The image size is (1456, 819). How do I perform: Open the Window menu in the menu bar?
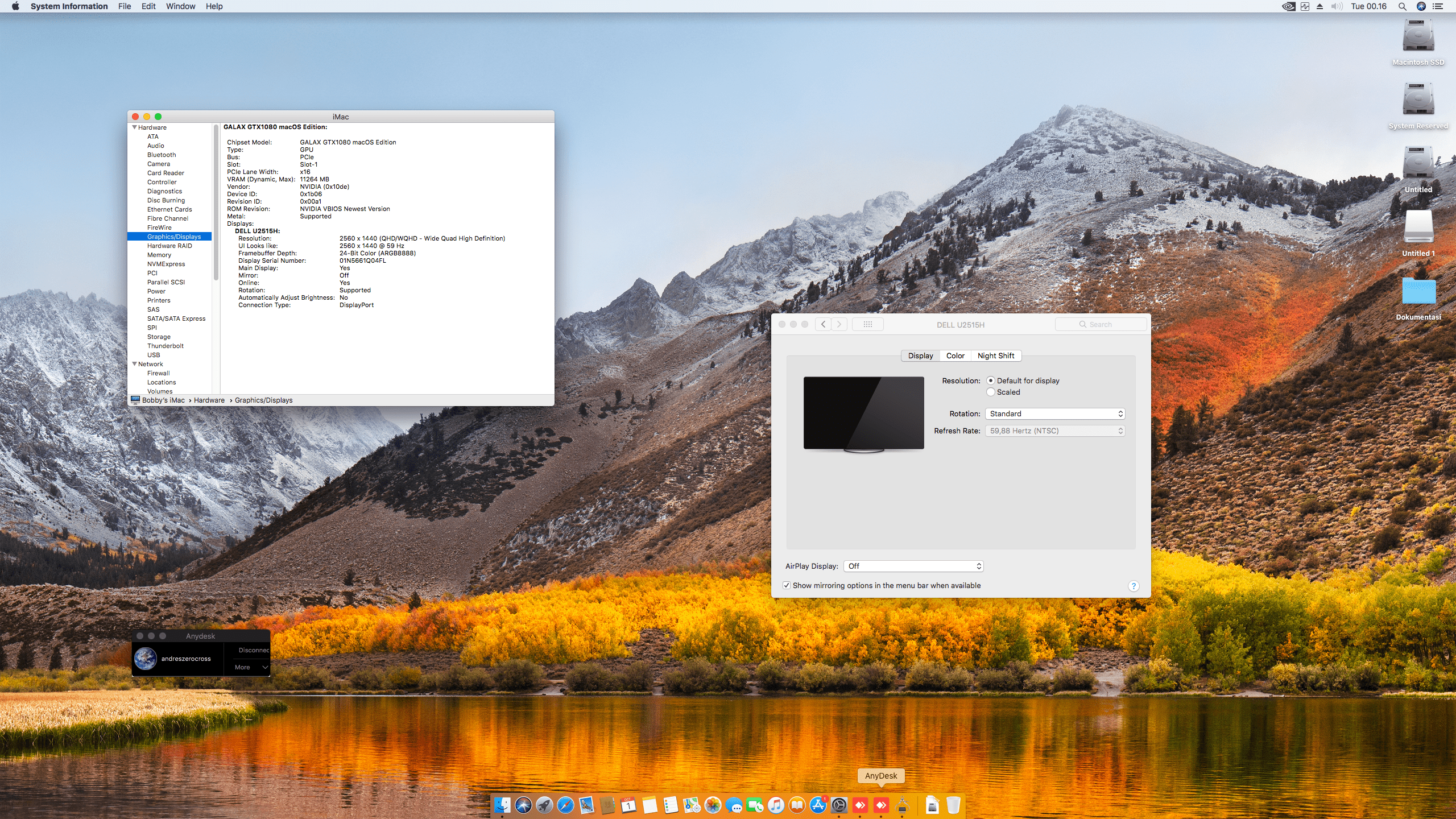pos(180,6)
